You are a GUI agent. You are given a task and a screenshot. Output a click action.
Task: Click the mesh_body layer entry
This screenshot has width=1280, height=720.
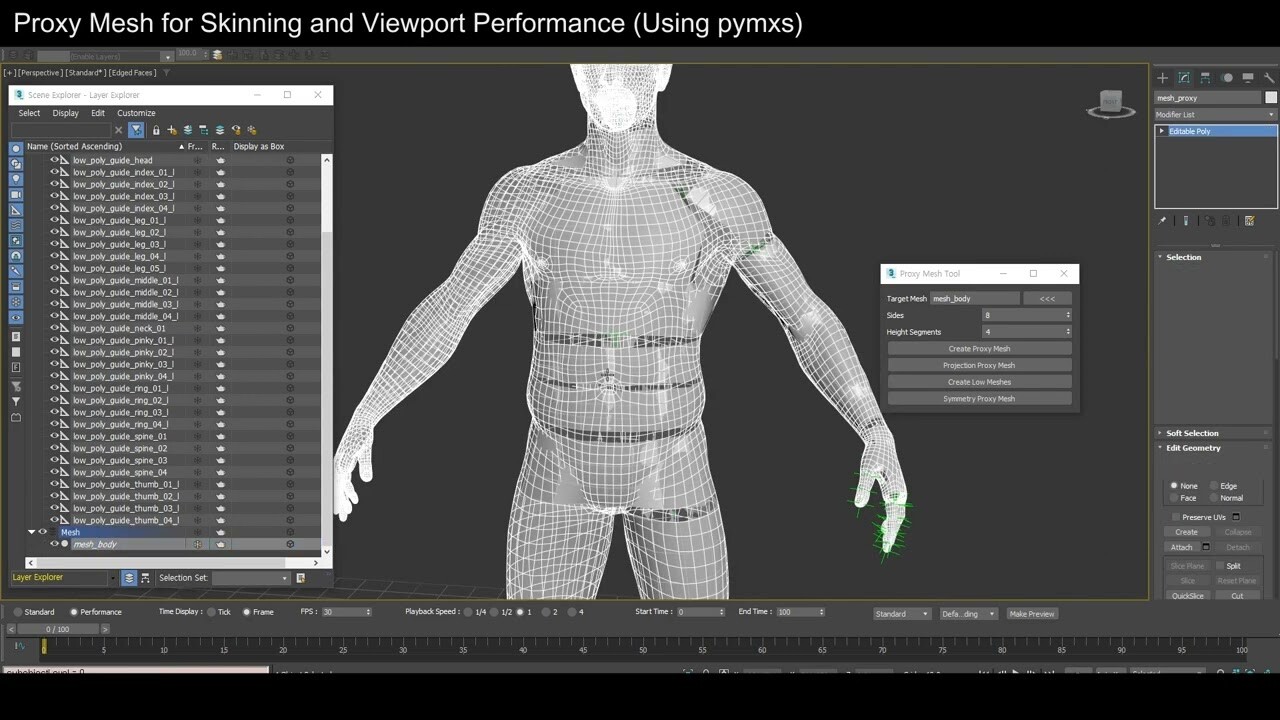click(96, 544)
